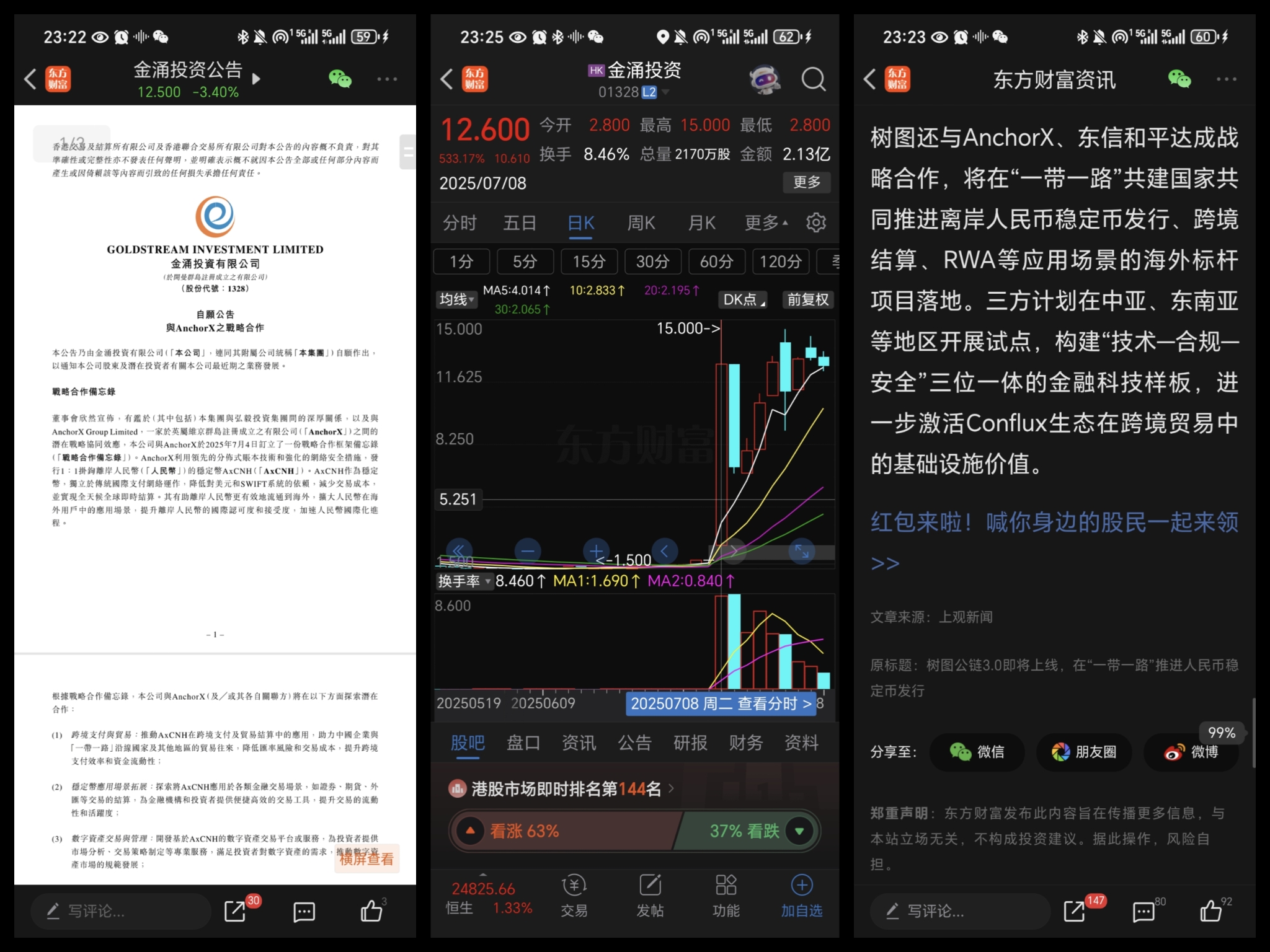The width and height of the screenshot is (1270, 952).
Task: Tap back arrow in 东方财富资讯 screen
Action: [870, 79]
